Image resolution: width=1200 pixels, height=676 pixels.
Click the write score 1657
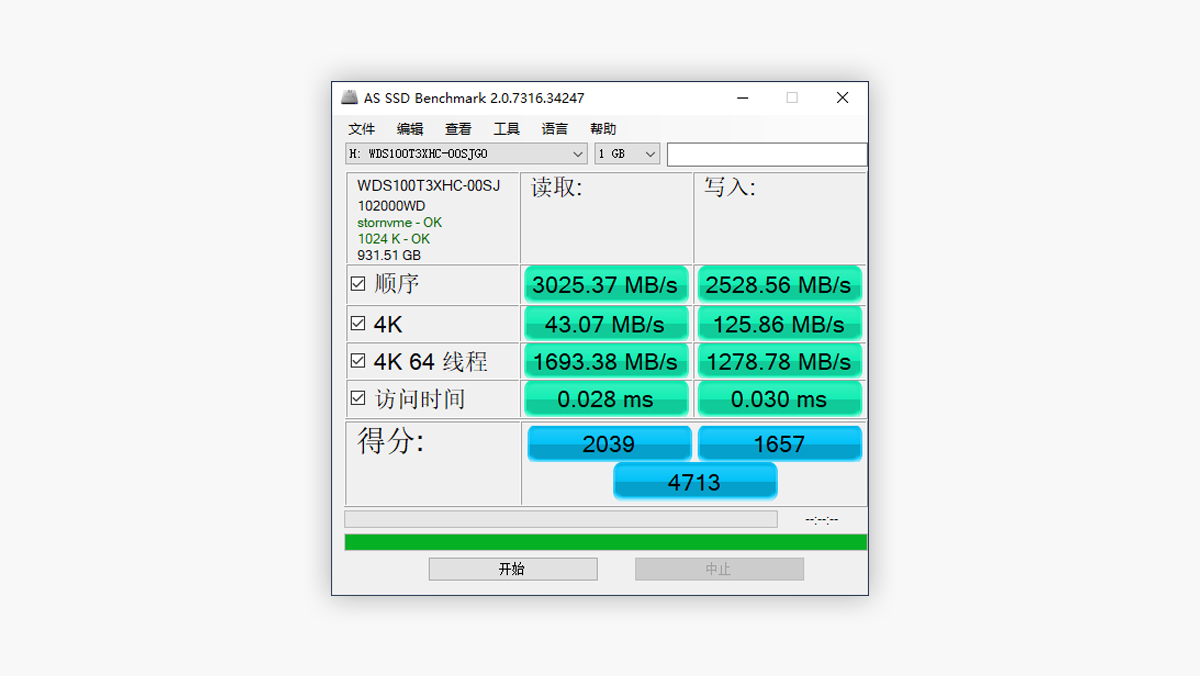tap(779, 444)
